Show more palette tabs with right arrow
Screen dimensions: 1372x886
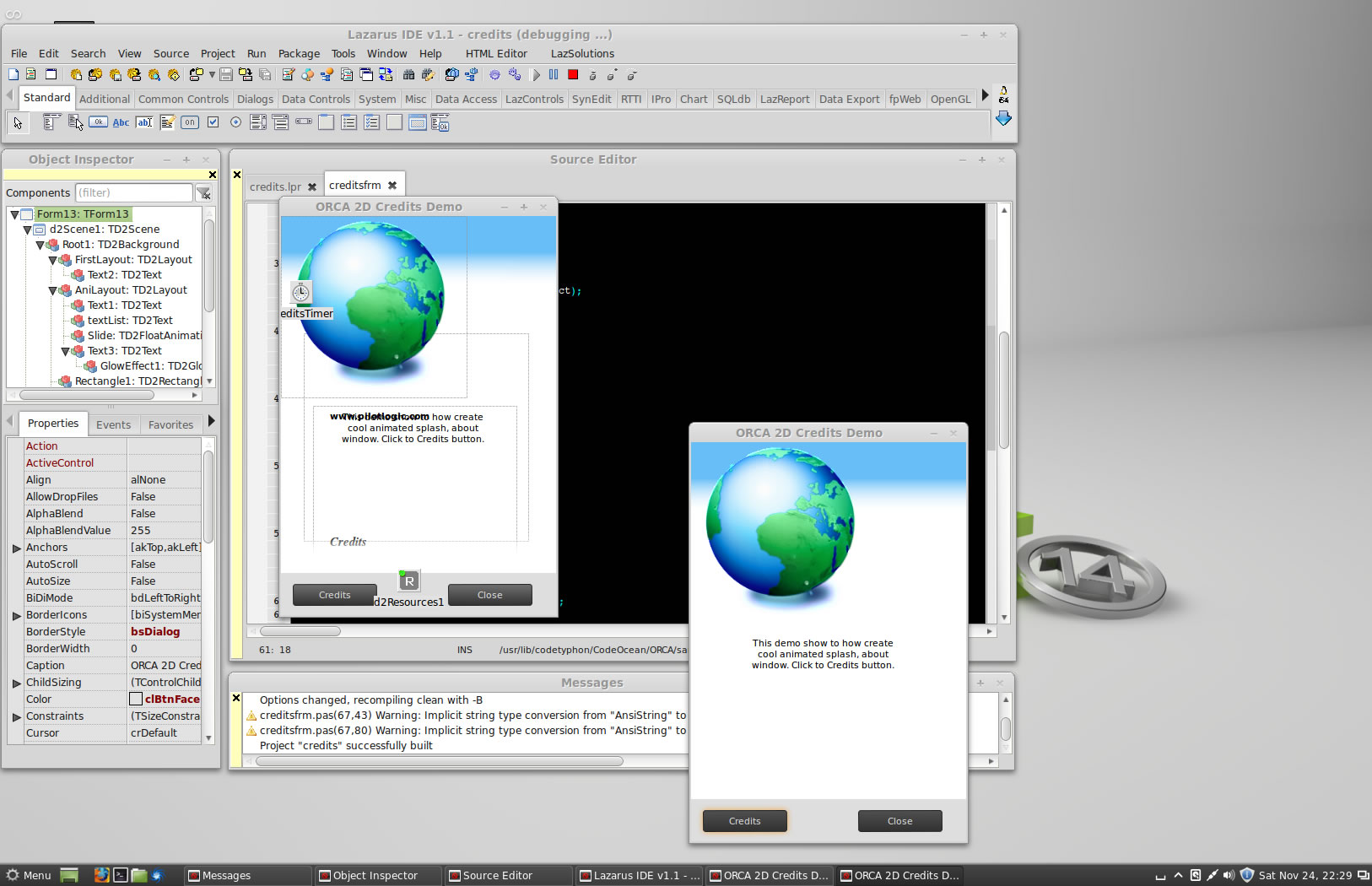(x=985, y=95)
